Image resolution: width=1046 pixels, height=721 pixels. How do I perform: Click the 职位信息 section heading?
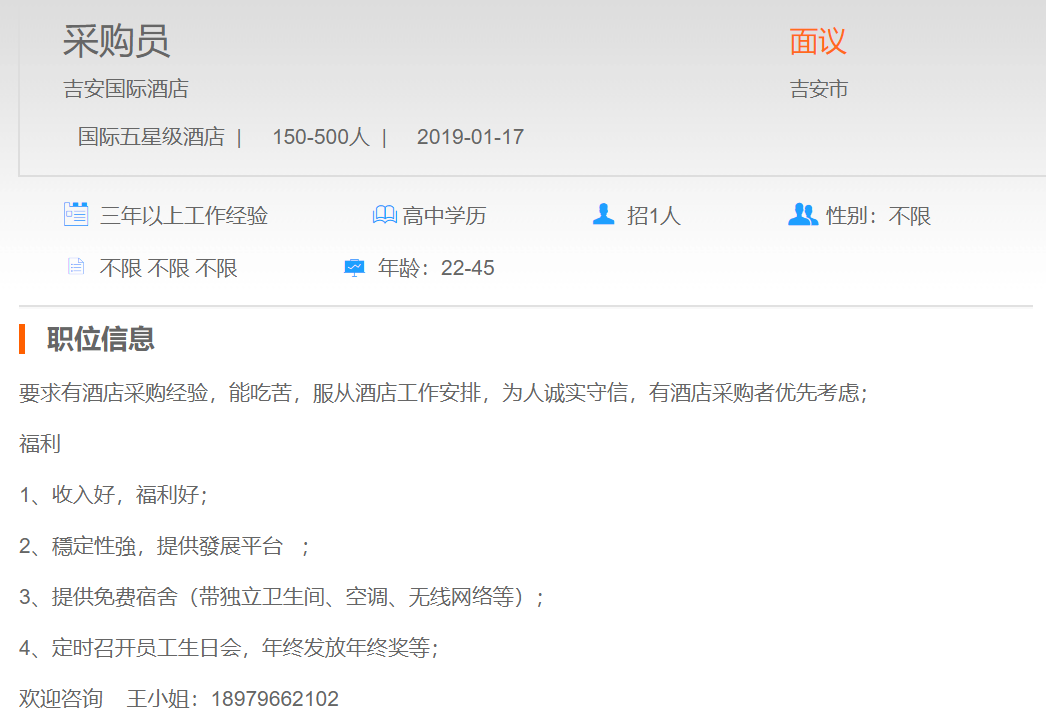[x=101, y=339]
